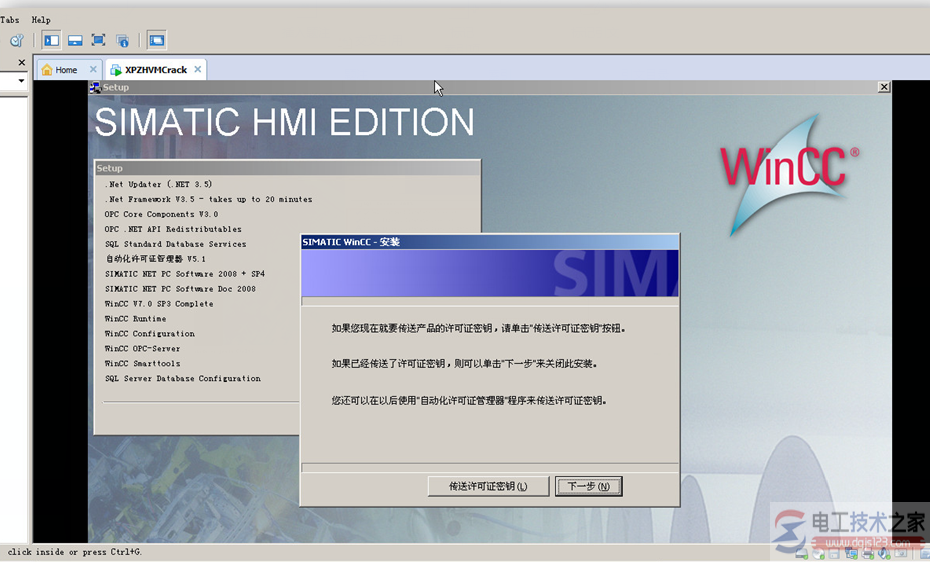Open the library panel dropdown arrow
The width and height of the screenshot is (930, 562).
pos(21,81)
